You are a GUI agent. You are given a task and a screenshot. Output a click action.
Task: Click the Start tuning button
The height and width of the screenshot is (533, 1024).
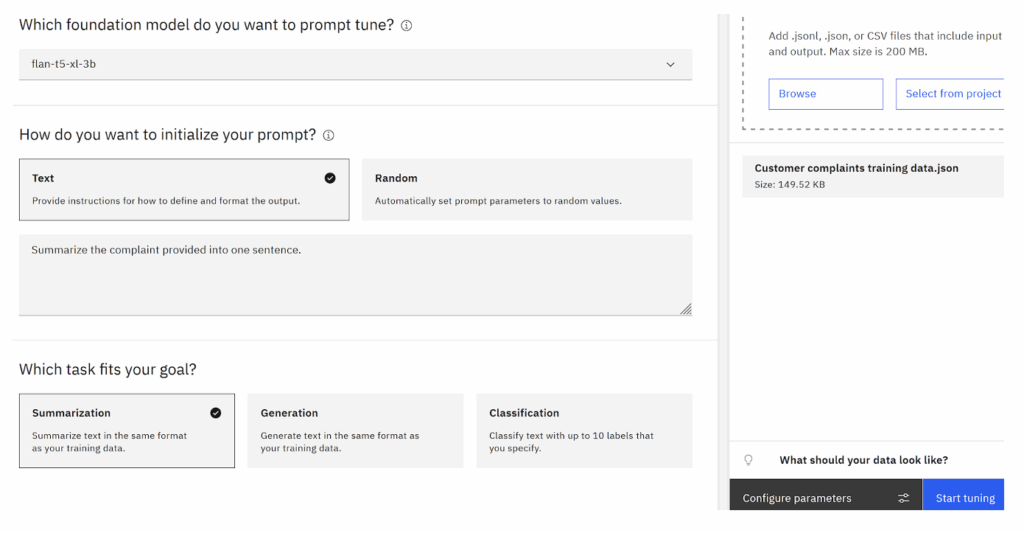tap(963, 494)
